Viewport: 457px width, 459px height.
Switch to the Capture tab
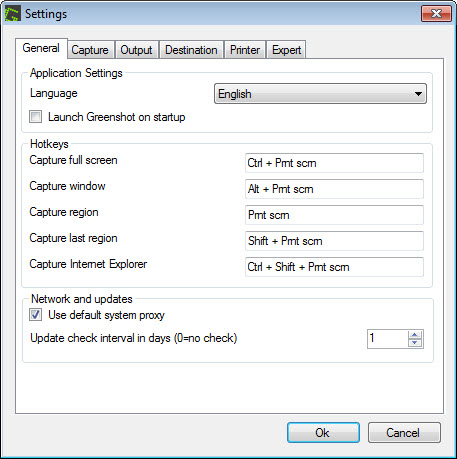[90, 50]
